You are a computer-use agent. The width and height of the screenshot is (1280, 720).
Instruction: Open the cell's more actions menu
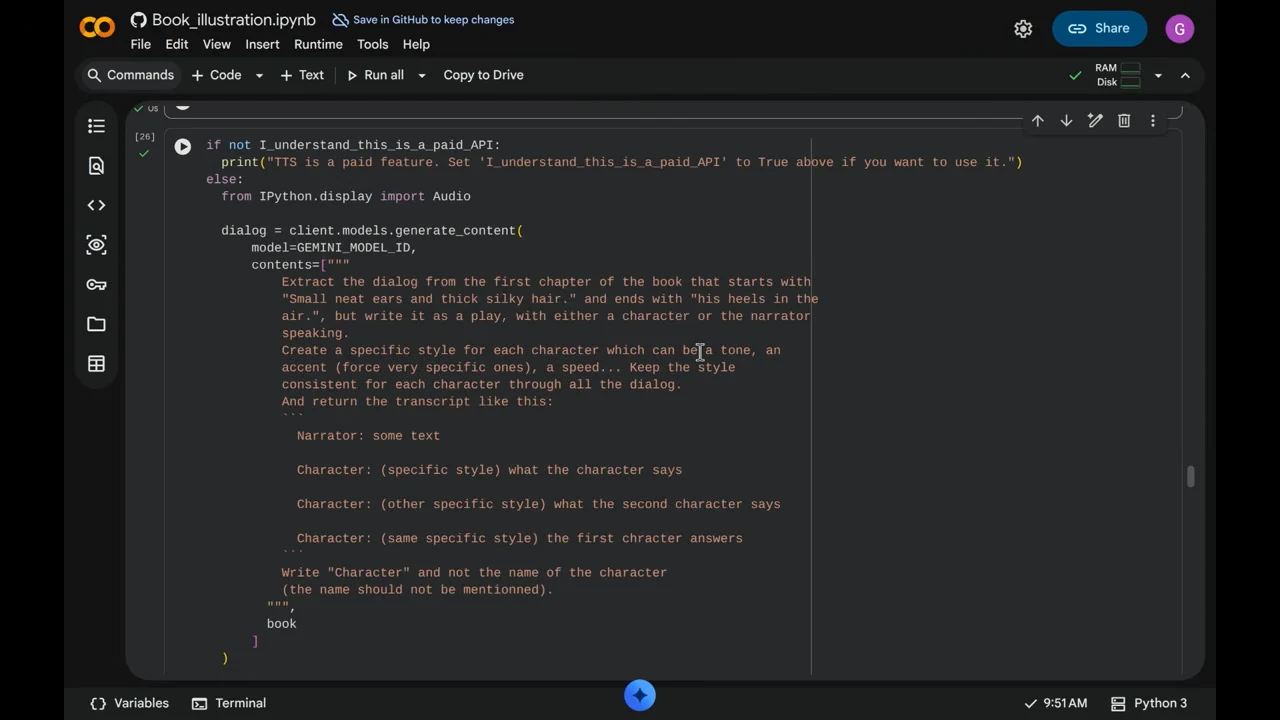[x=1152, y=121]
